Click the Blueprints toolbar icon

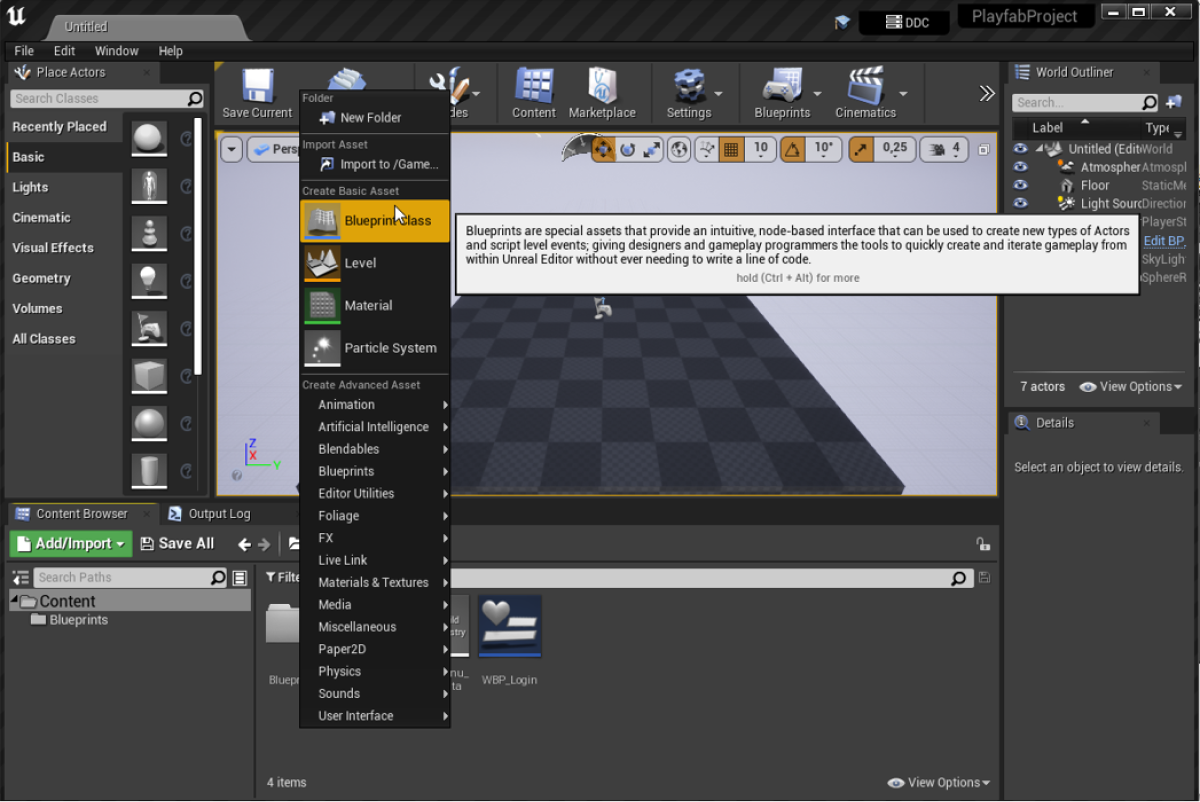coord(781,93)
